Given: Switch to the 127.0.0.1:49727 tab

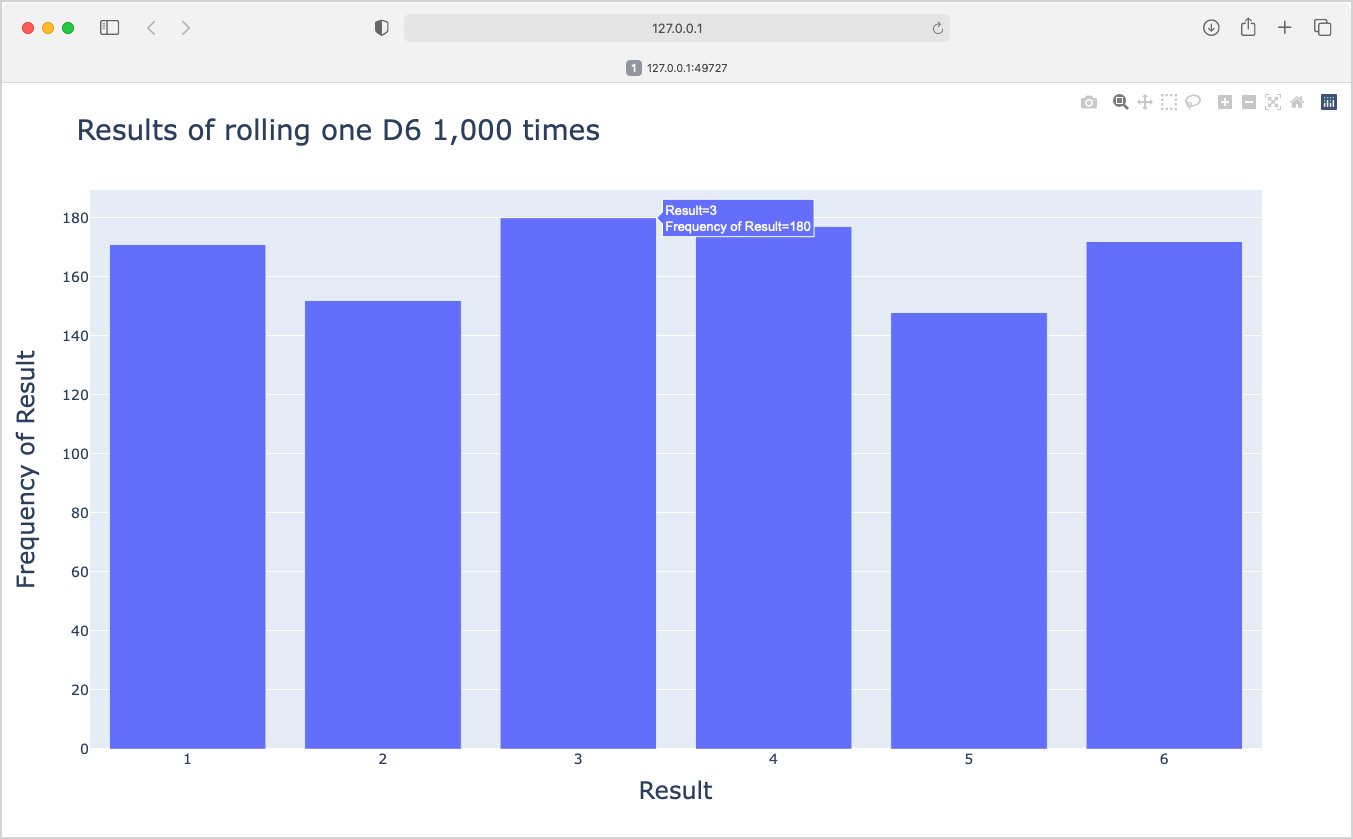Looking at the screenshot, I should click(676, 67).
